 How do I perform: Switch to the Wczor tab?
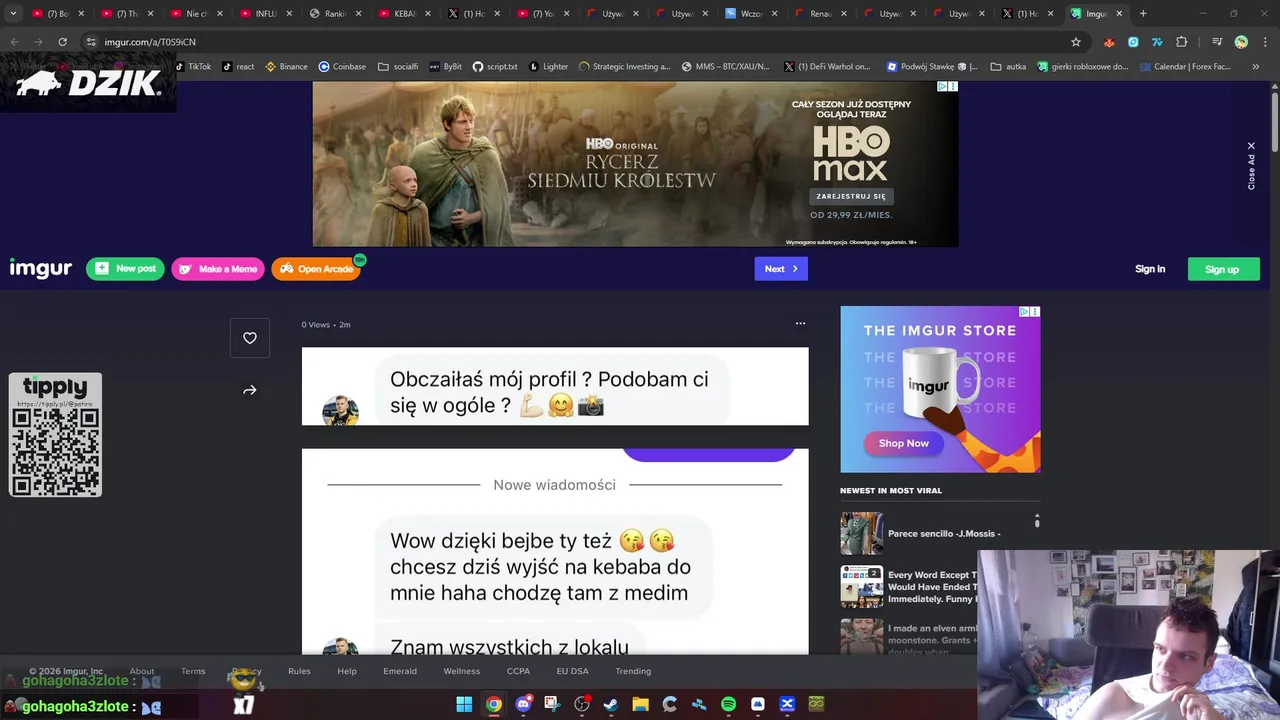pyautogui.click(x=750, y=14)
